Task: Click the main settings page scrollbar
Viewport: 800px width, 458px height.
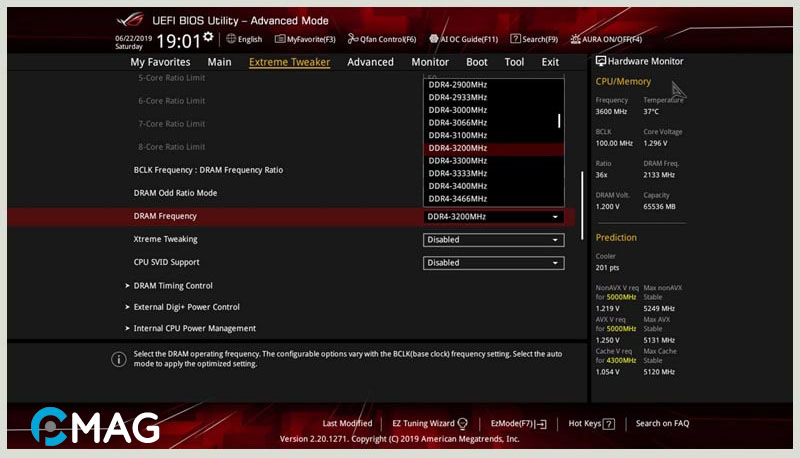Action: 582,206
